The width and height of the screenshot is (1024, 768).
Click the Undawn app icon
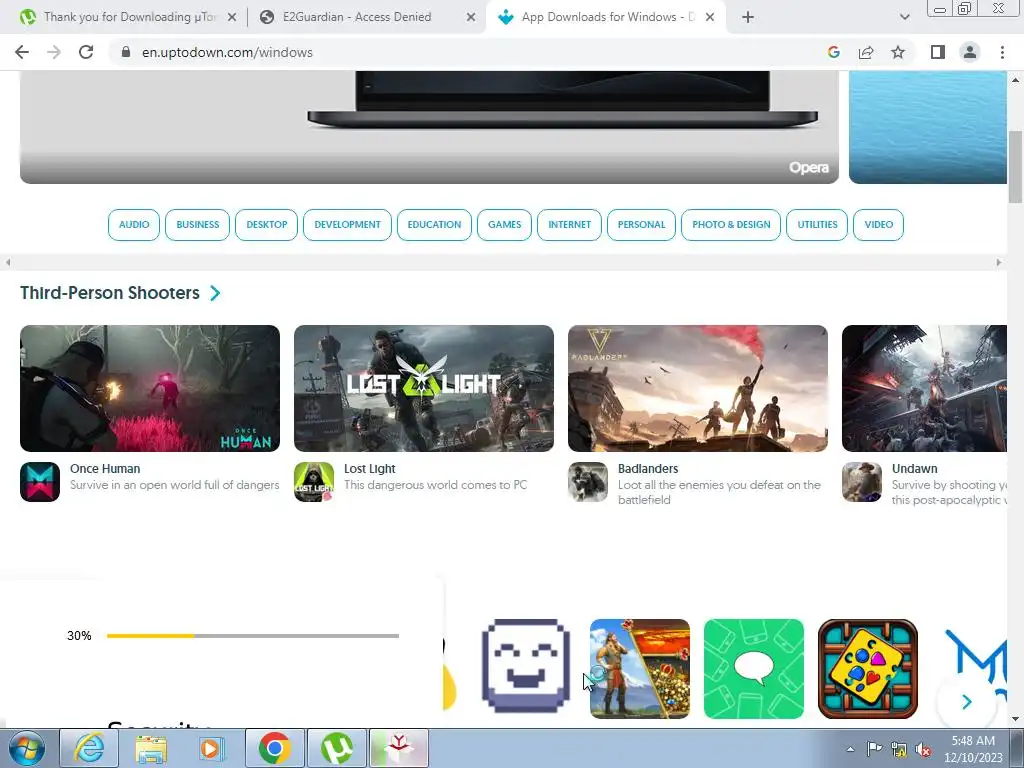(862, 482)
